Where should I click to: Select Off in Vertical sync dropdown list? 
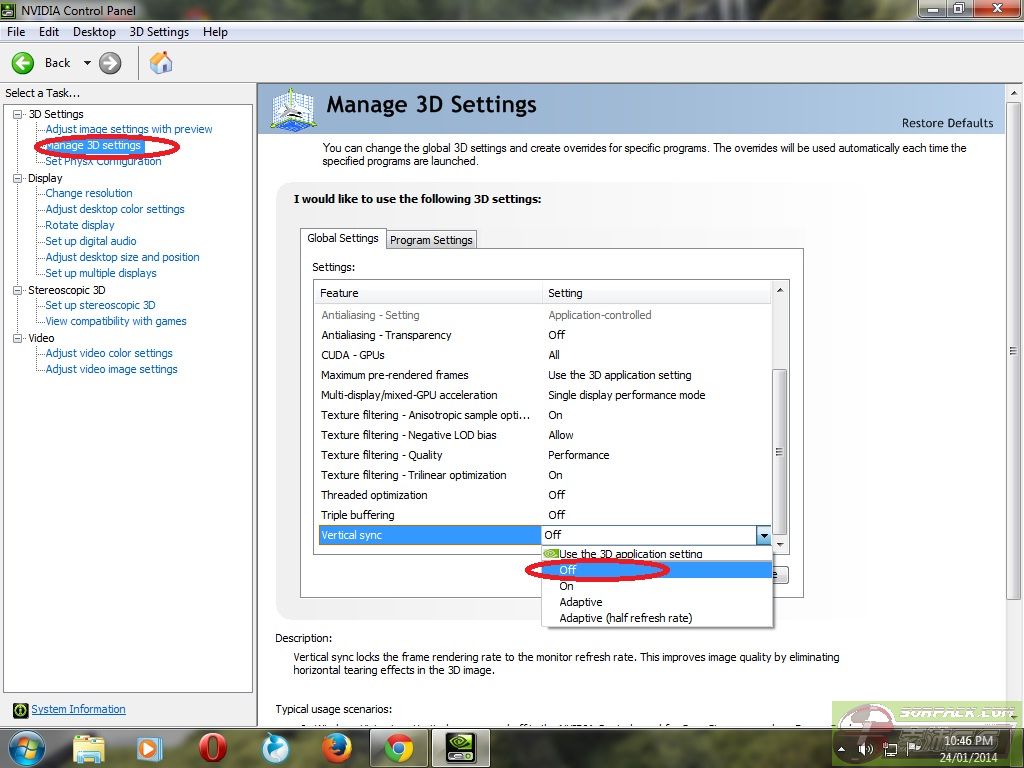pyautogui.click(x=568, y=570)
